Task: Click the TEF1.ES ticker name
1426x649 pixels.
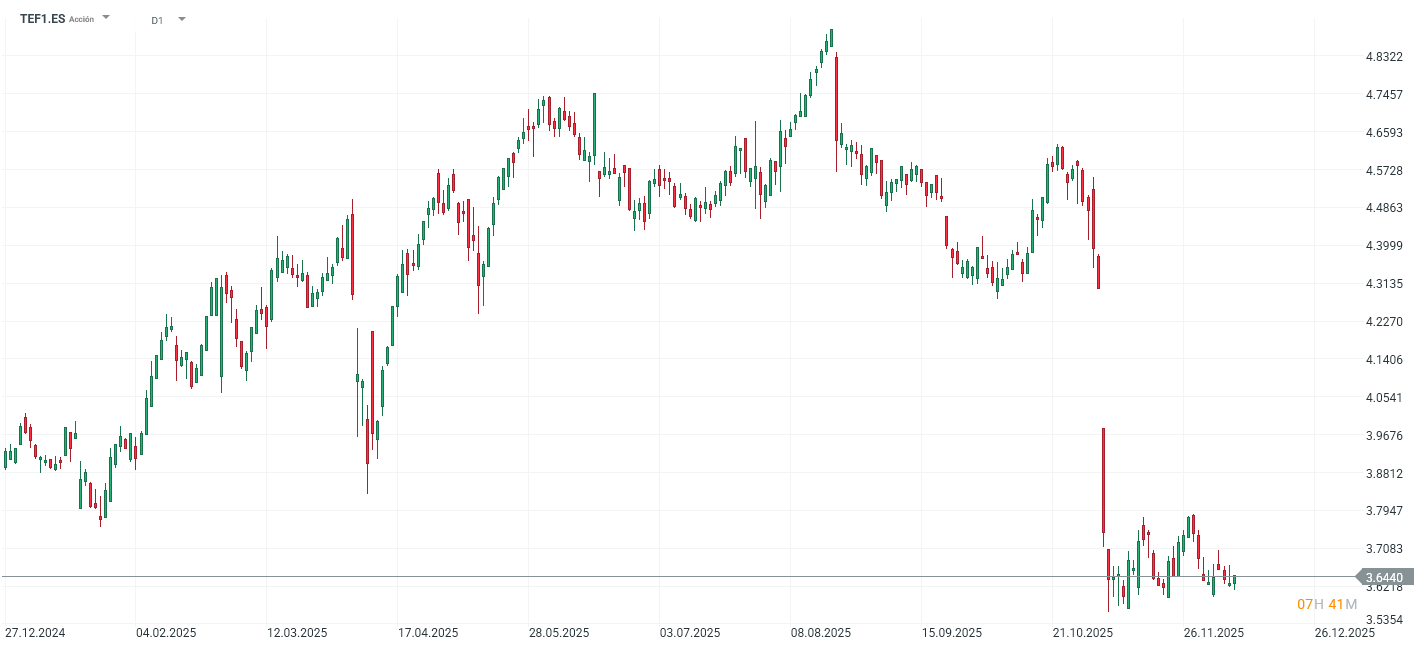Action: click(x=42, y=19)
